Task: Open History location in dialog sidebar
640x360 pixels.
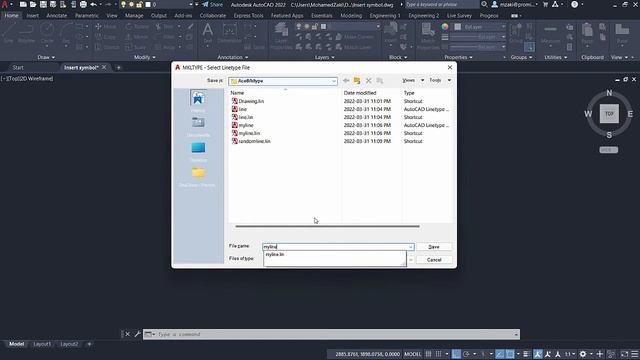Action: (x=198, y=101)
